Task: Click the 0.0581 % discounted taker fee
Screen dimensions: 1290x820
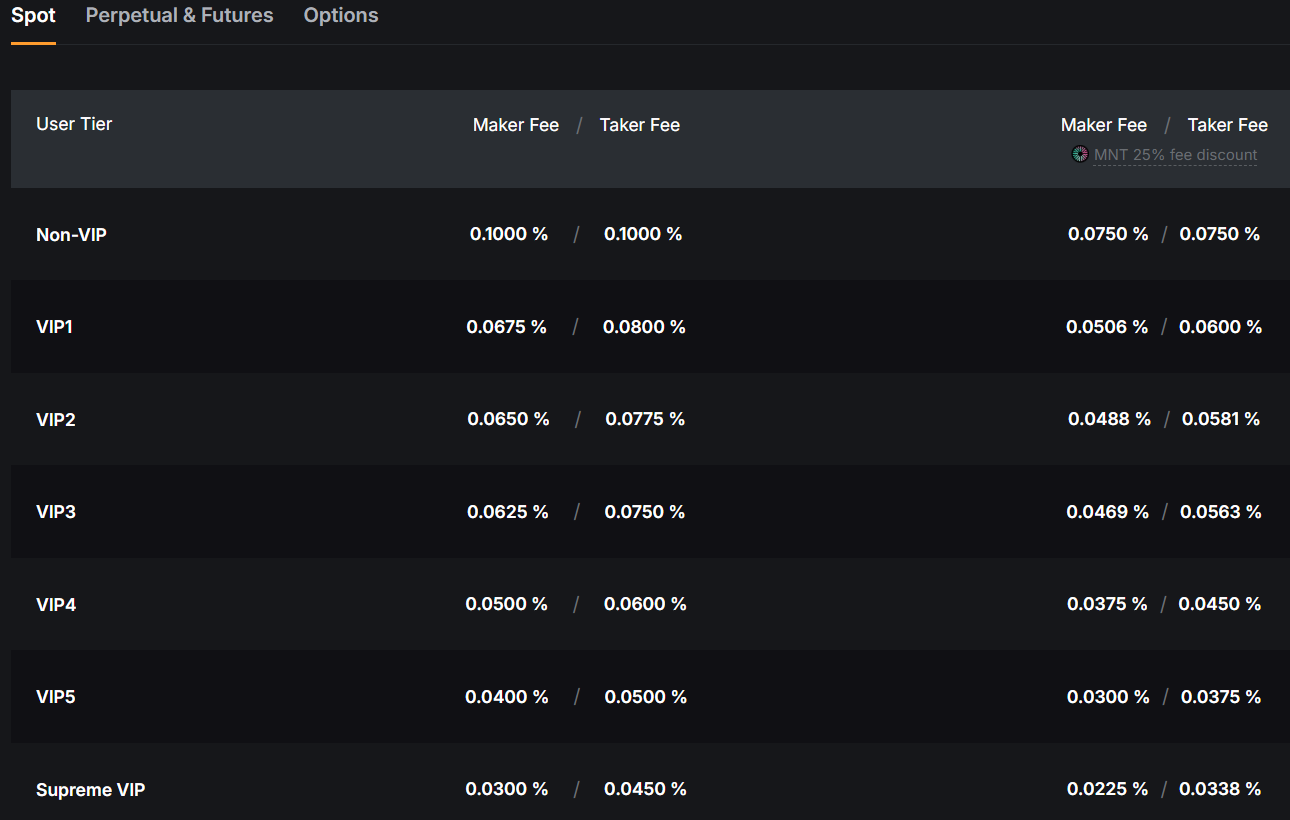Action: [1221, 419]
